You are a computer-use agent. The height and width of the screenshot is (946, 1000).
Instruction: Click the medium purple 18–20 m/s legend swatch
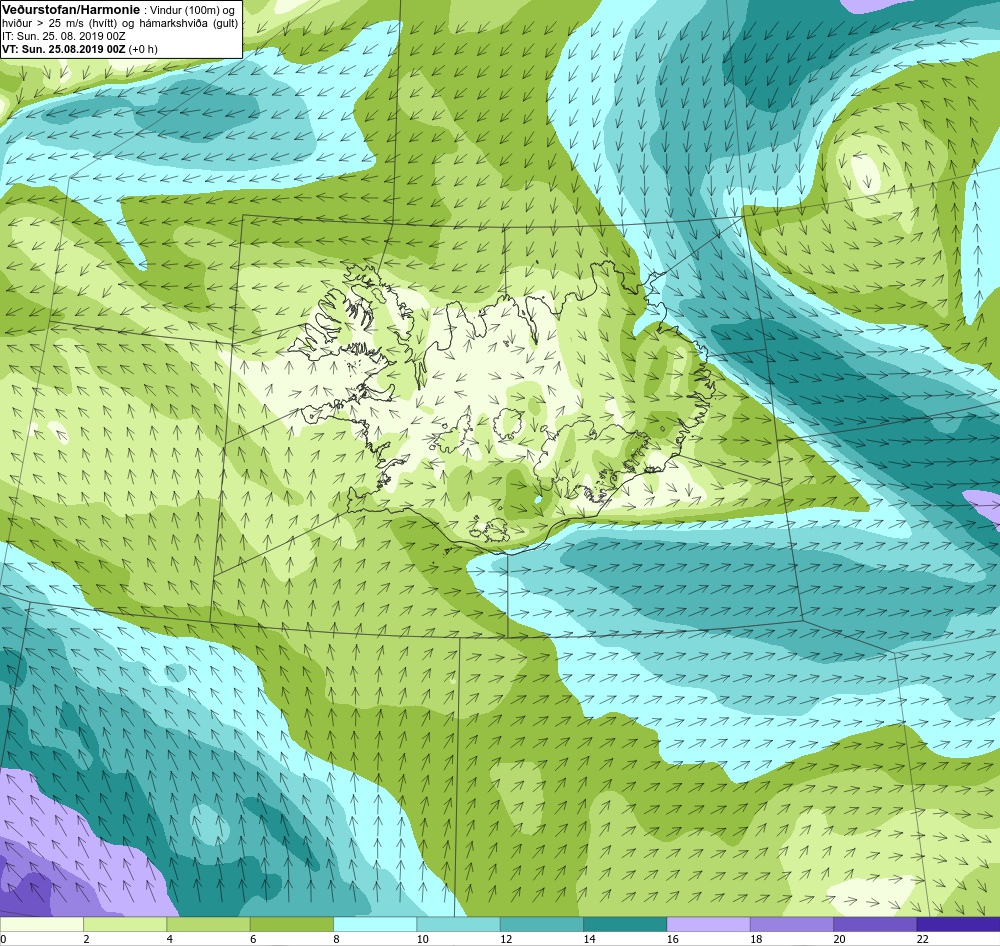[791, 924]
